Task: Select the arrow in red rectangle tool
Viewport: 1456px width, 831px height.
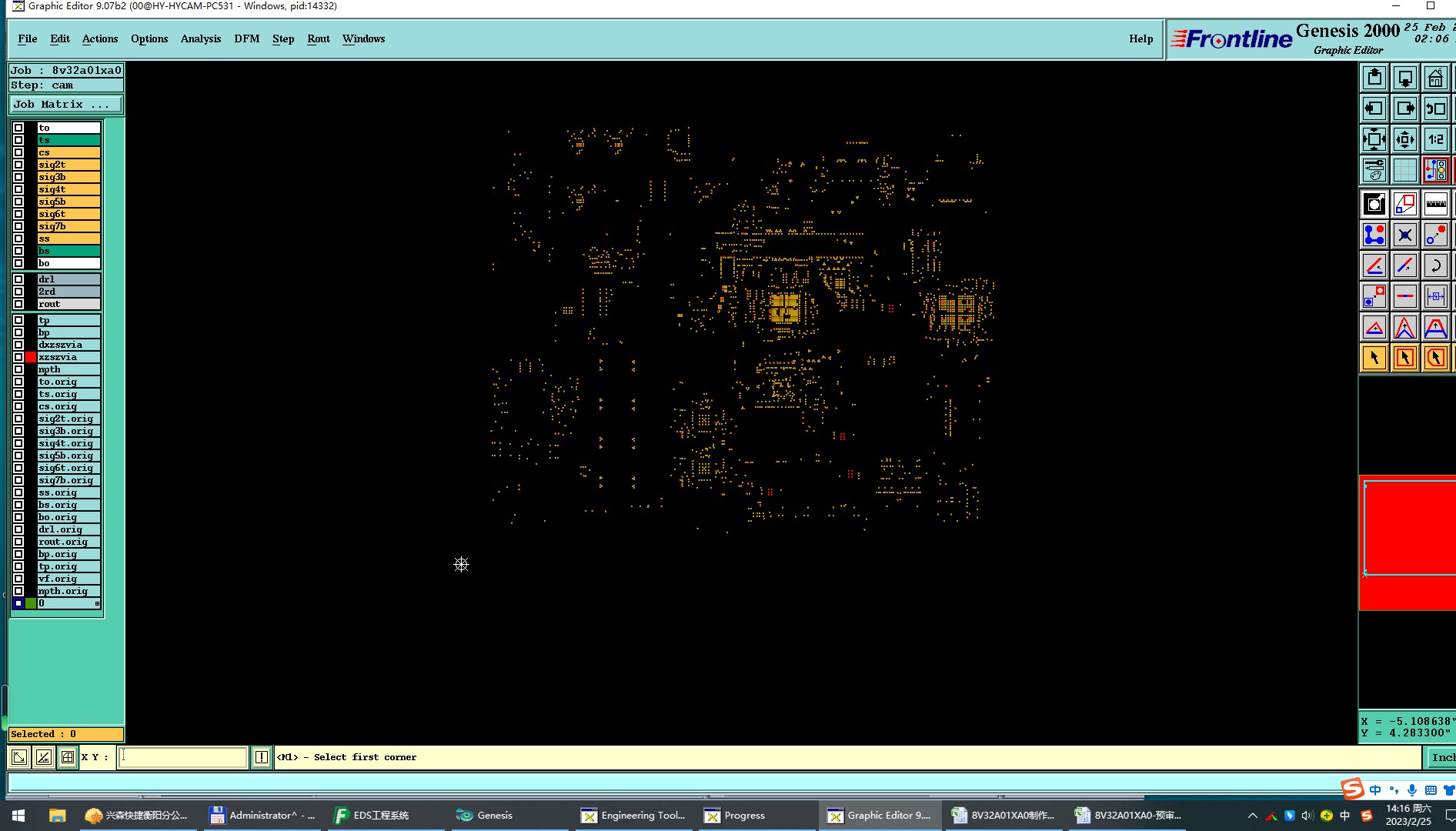Action: pos(1405,358)
